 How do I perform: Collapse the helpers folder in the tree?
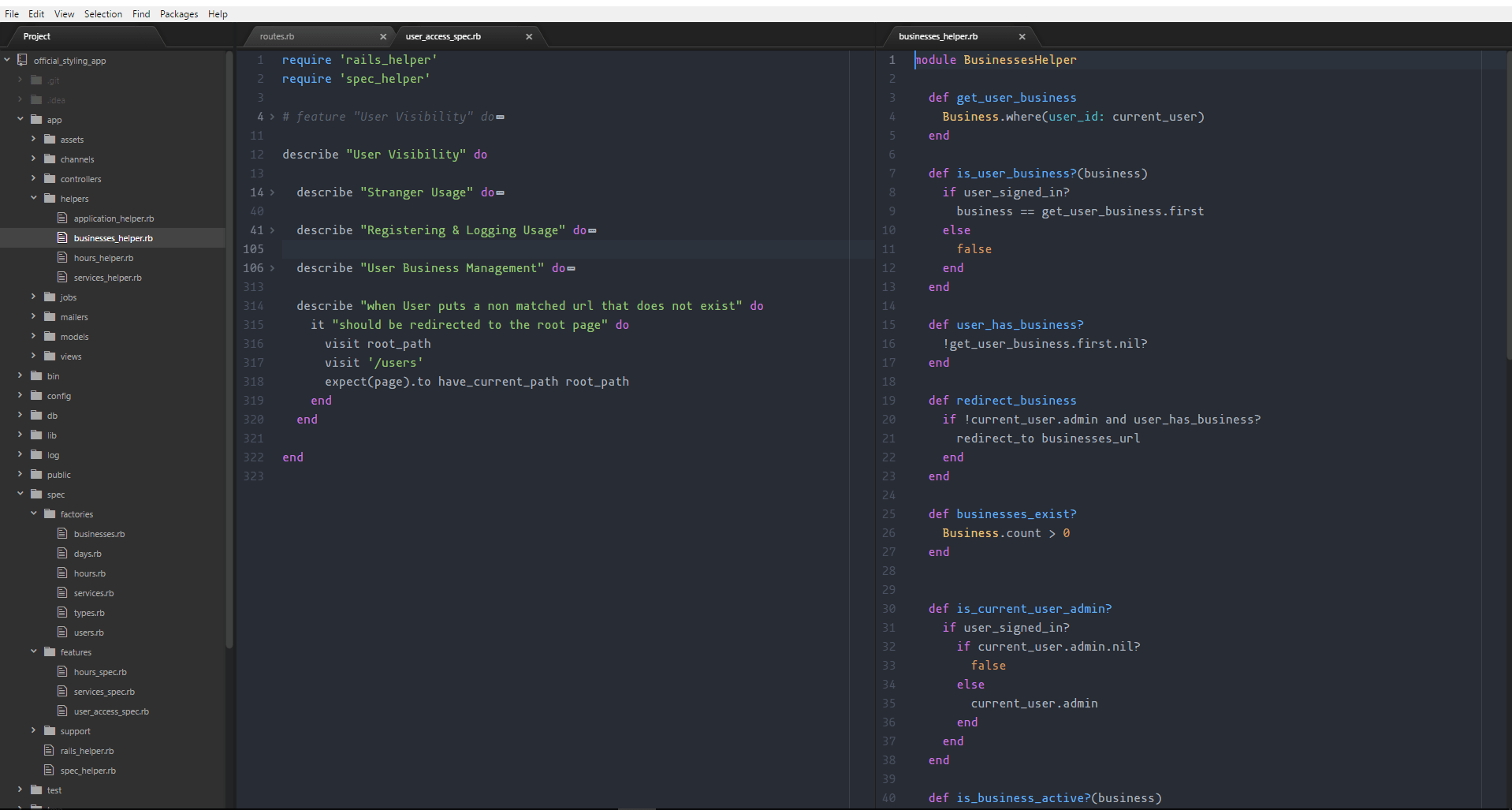pos(34,198)
